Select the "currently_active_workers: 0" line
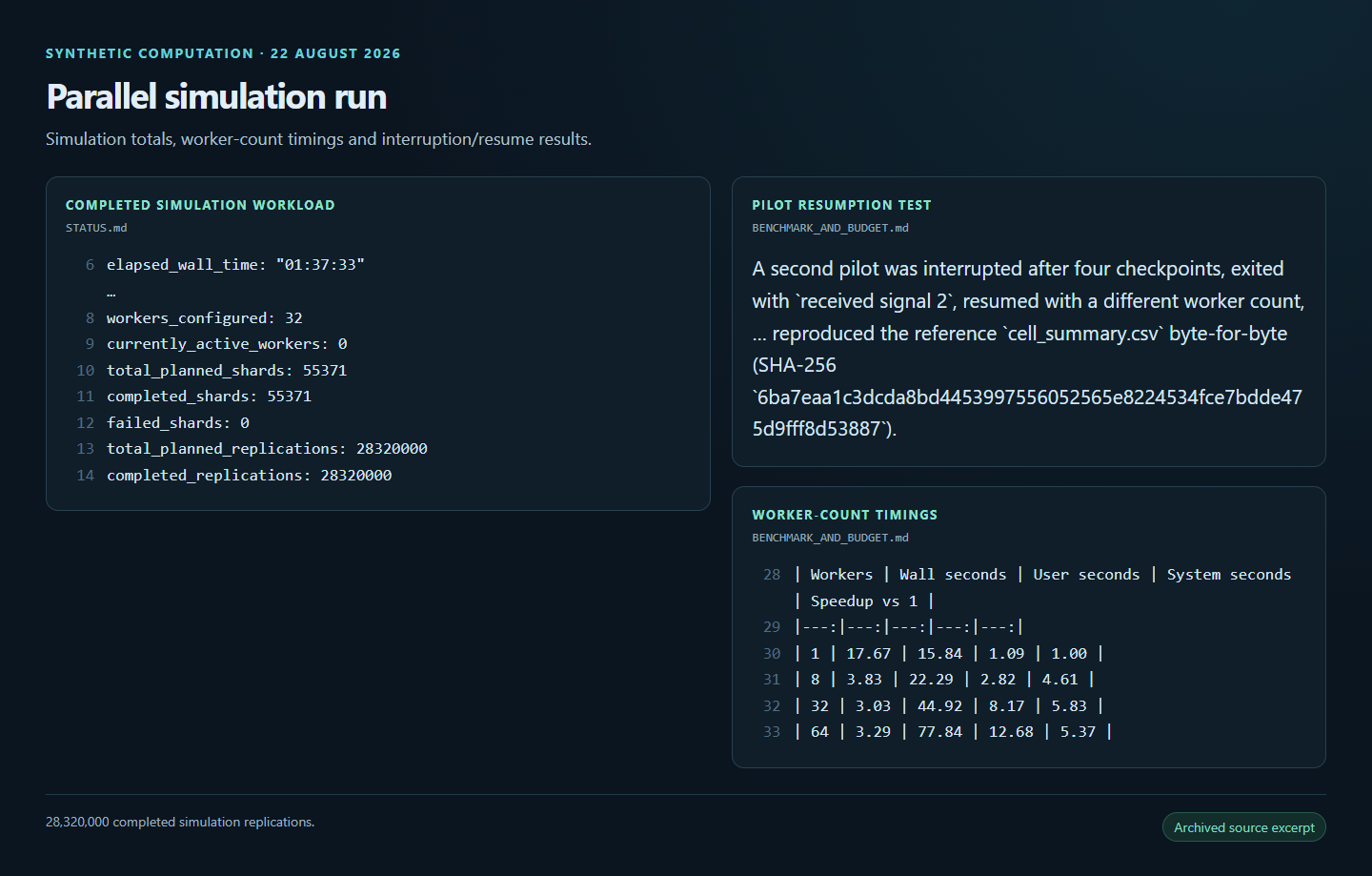Image resolution: width=1372 pixels, height=876 pixels. (227, 344)
